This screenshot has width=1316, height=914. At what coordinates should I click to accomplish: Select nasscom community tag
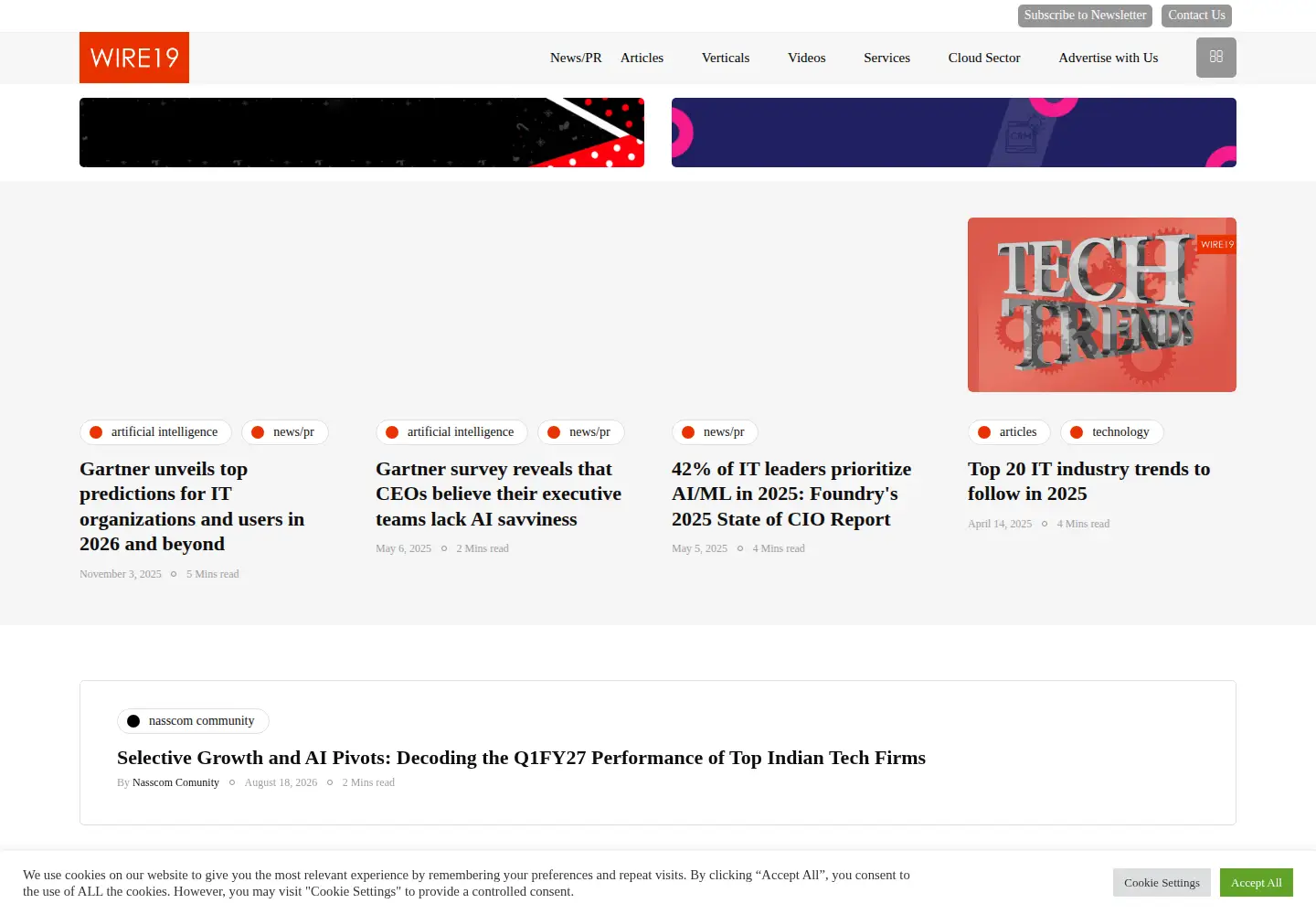[193, 721]
